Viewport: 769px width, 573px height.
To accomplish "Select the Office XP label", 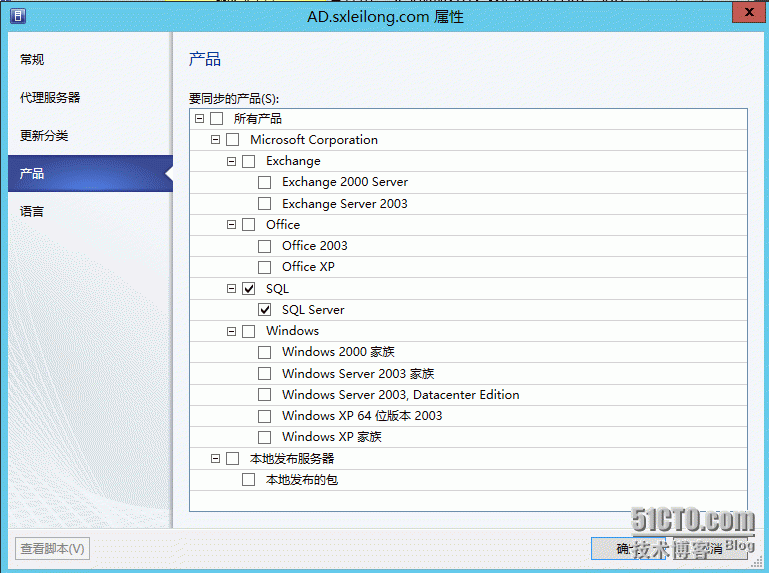I will pyautogui.click(x=308, y=267).
